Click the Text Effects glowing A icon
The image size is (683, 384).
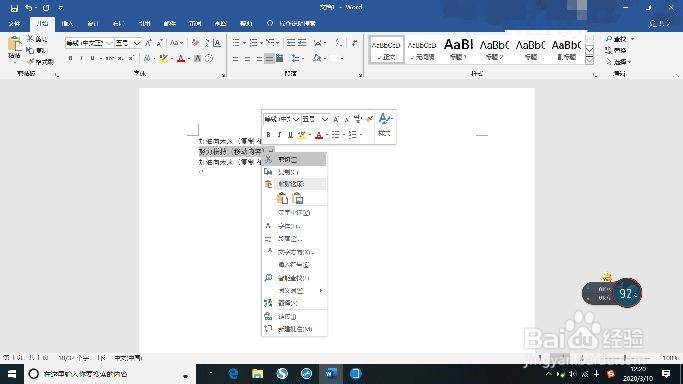(x=147, y=58)
